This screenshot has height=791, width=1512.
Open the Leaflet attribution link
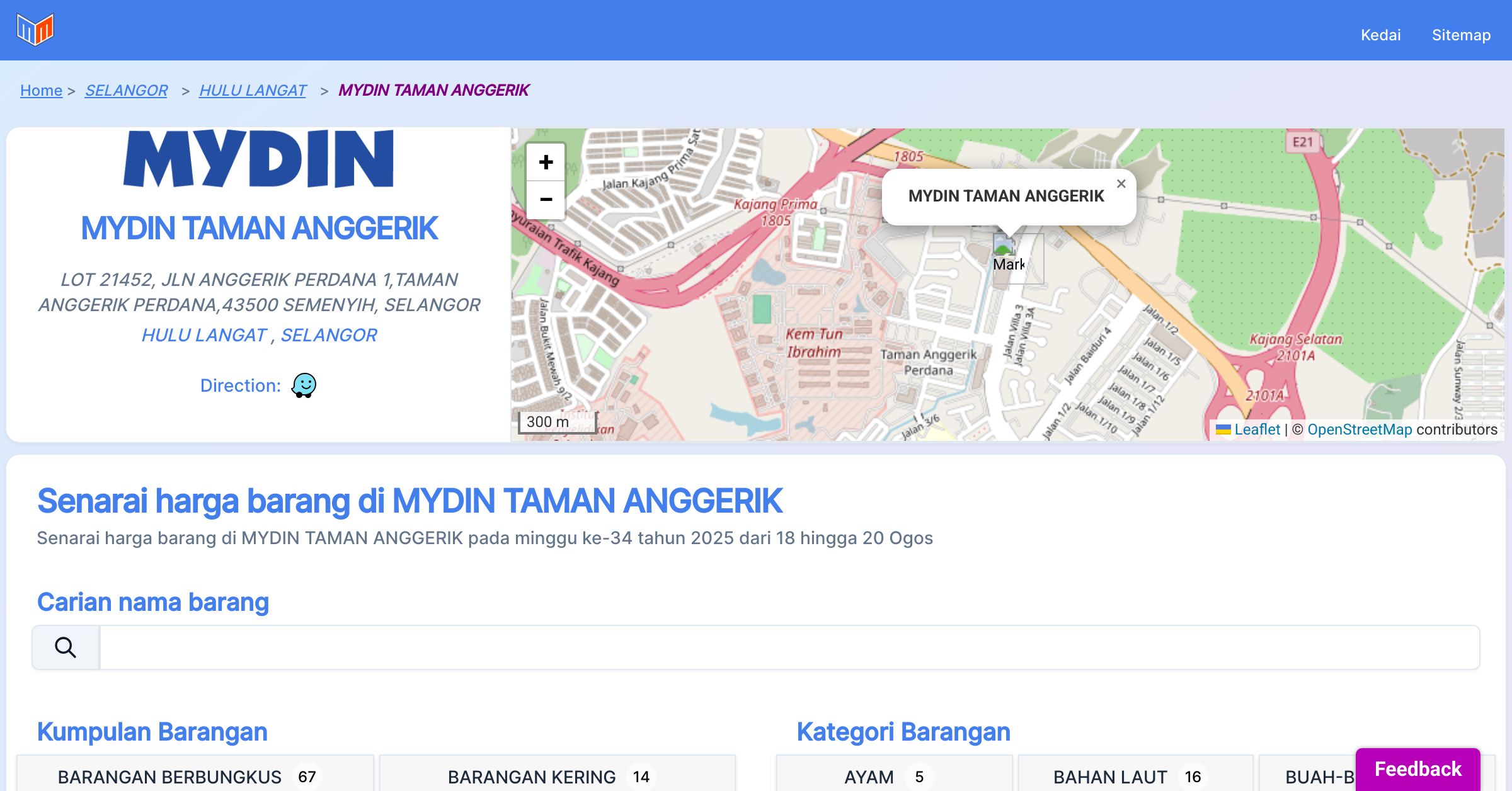1257,430
